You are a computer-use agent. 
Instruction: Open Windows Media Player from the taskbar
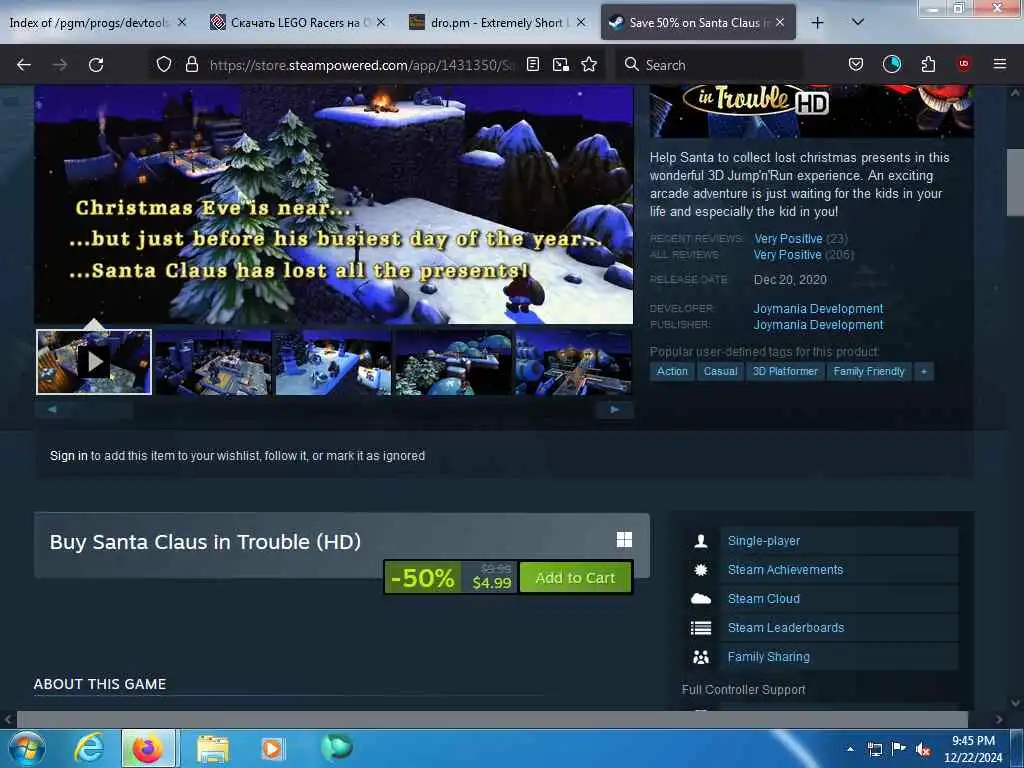click(x=272, y=749)
